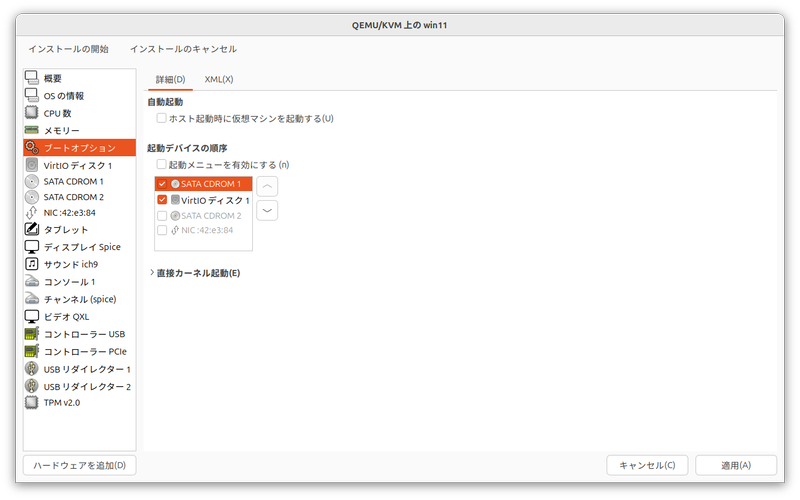
Task: Click the OS の情報 icon in sidebar
Action: click(x=32, y=95)
